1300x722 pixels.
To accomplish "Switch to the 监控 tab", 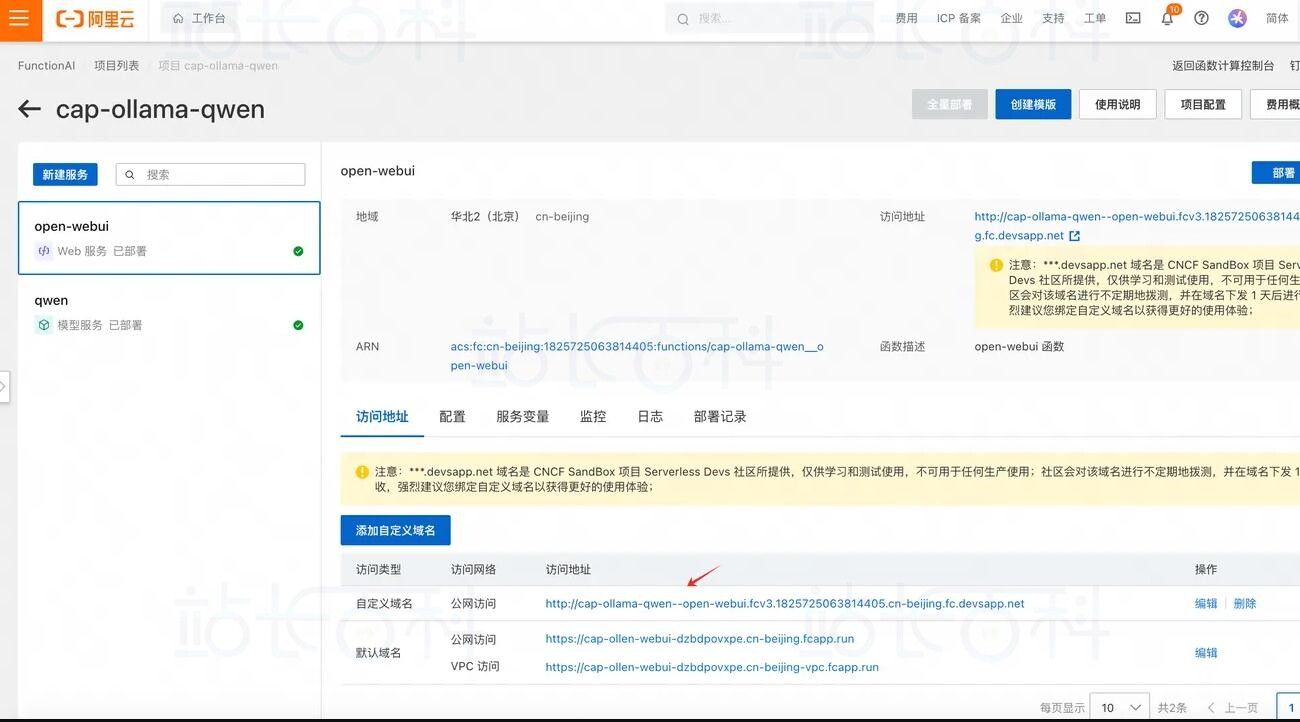I will point(593,416).
